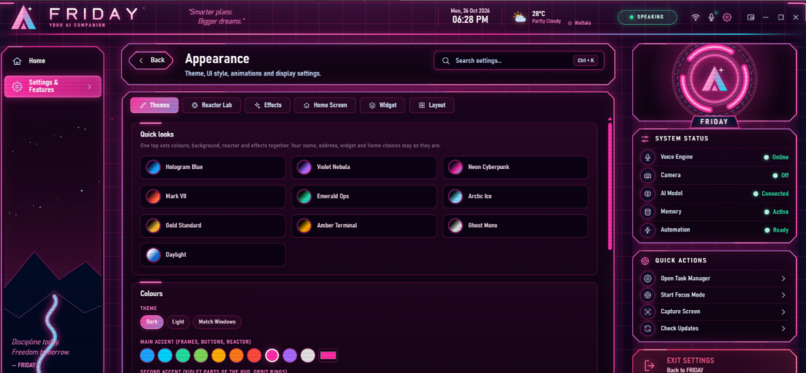Image resolution: width=806 pixels, height=373 pixels.
Task: Apply the Arctic Ice quick look
Action: coord(516,196)
